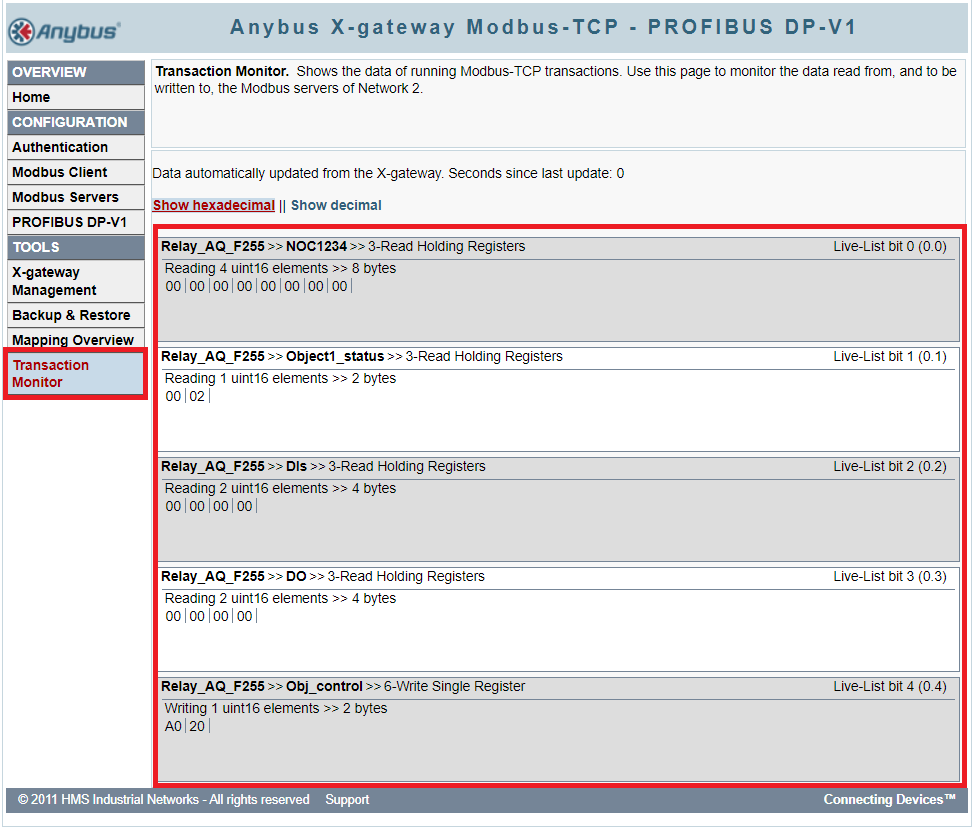
Task: Select Transaction Monitor in sidebar
Action: (75, 373)
